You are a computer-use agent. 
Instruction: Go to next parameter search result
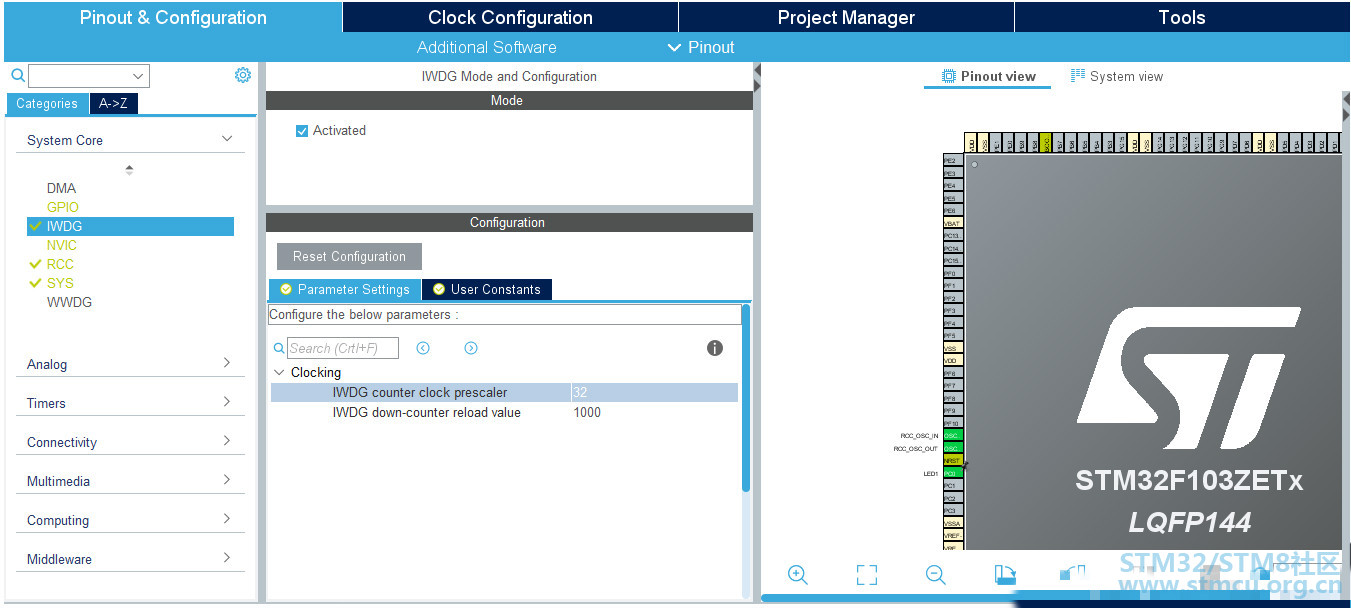471,348
